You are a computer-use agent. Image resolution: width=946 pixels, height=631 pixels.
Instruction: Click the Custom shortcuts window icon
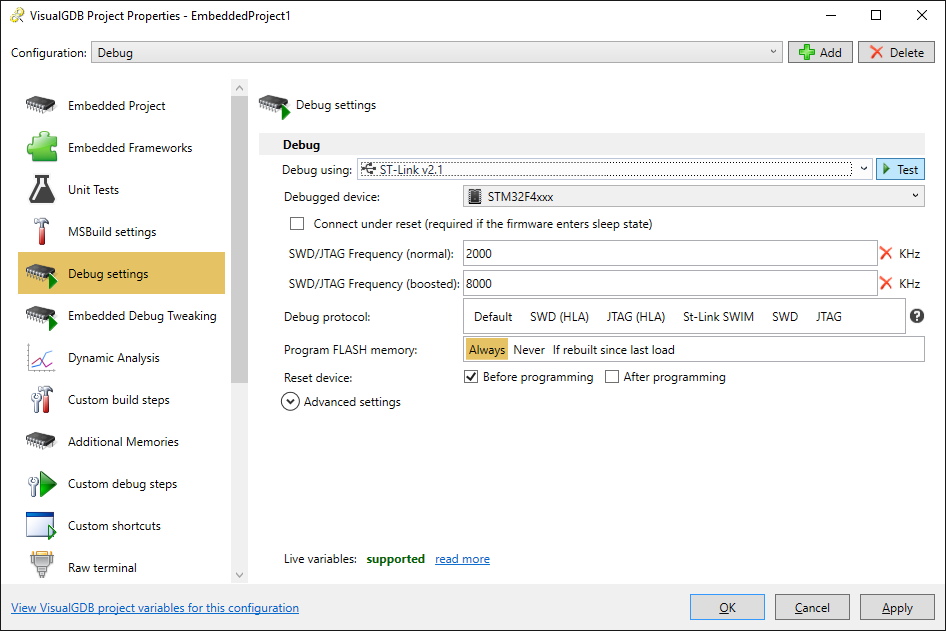click(41, 525)
